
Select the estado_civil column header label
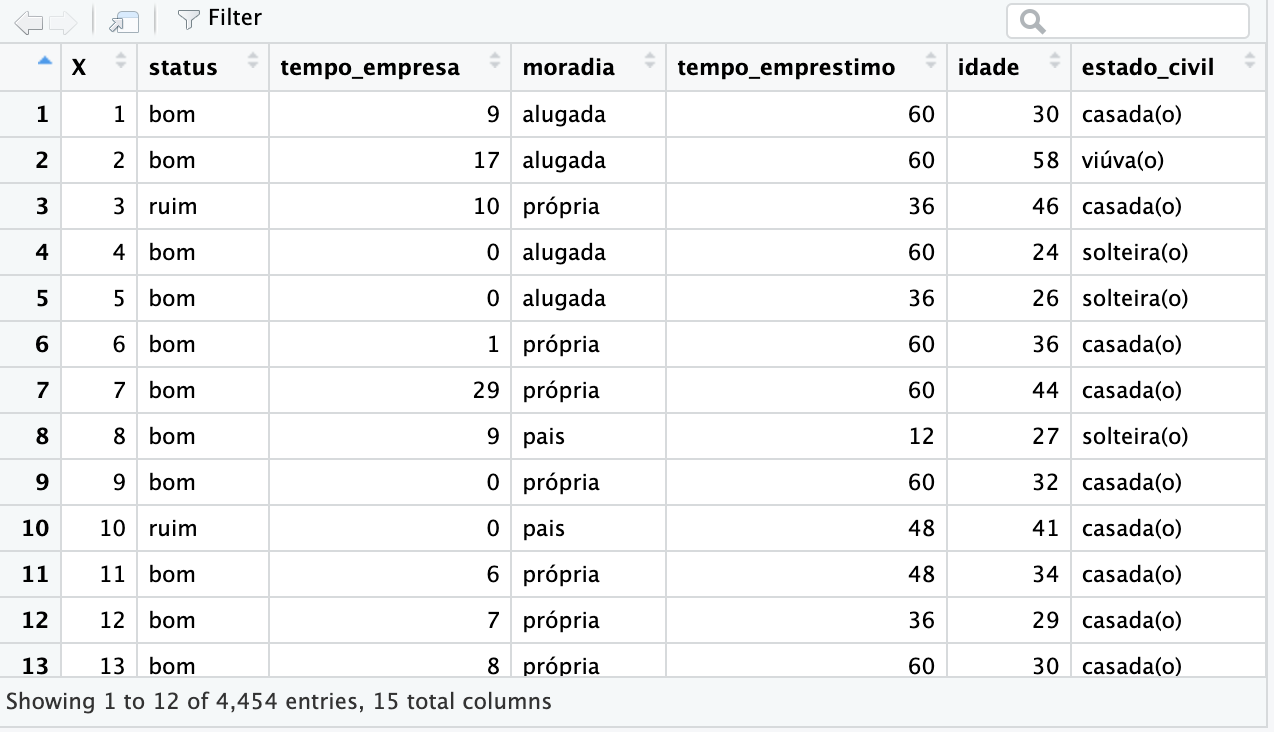click(1148, 67)
